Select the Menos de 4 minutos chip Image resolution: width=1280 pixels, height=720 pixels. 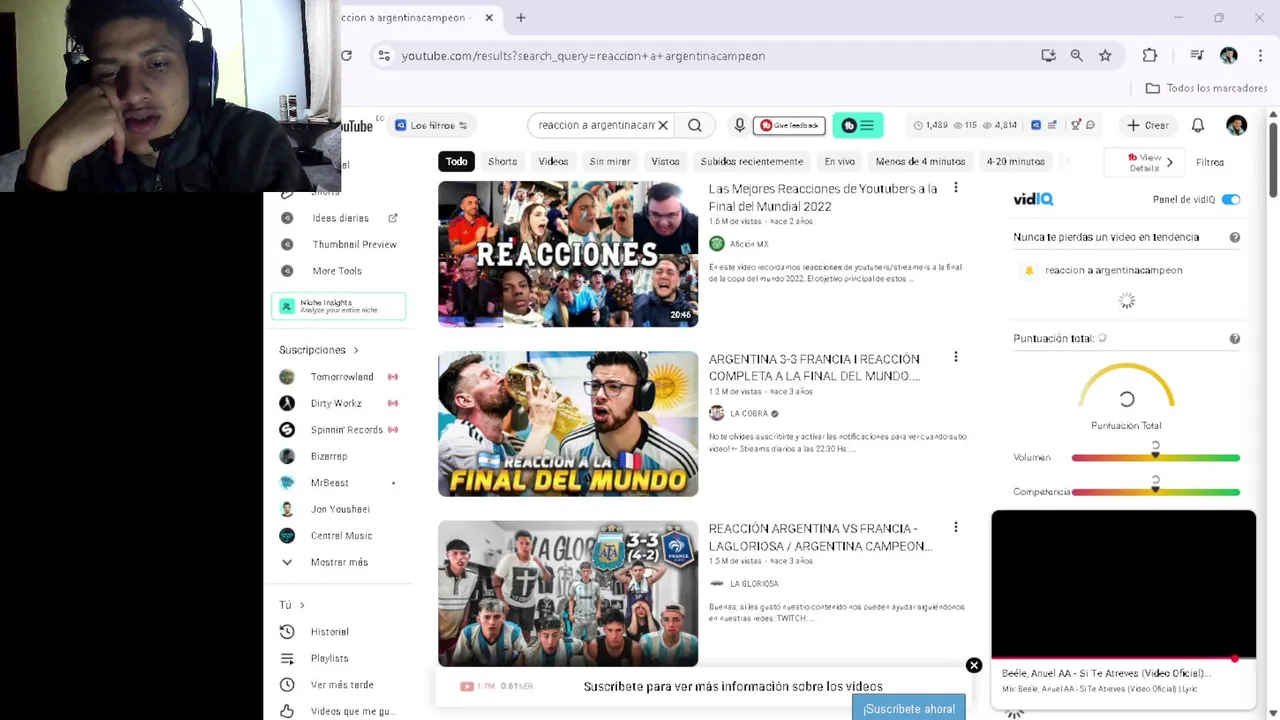[920, 161]
